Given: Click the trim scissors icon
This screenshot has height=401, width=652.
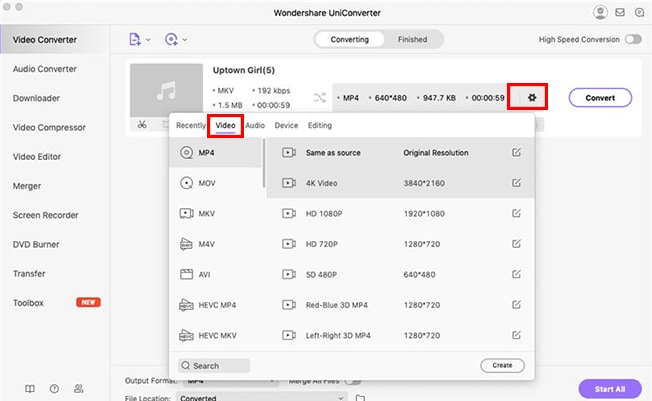Looking at the screenshot, I should [x=142, y=124].
